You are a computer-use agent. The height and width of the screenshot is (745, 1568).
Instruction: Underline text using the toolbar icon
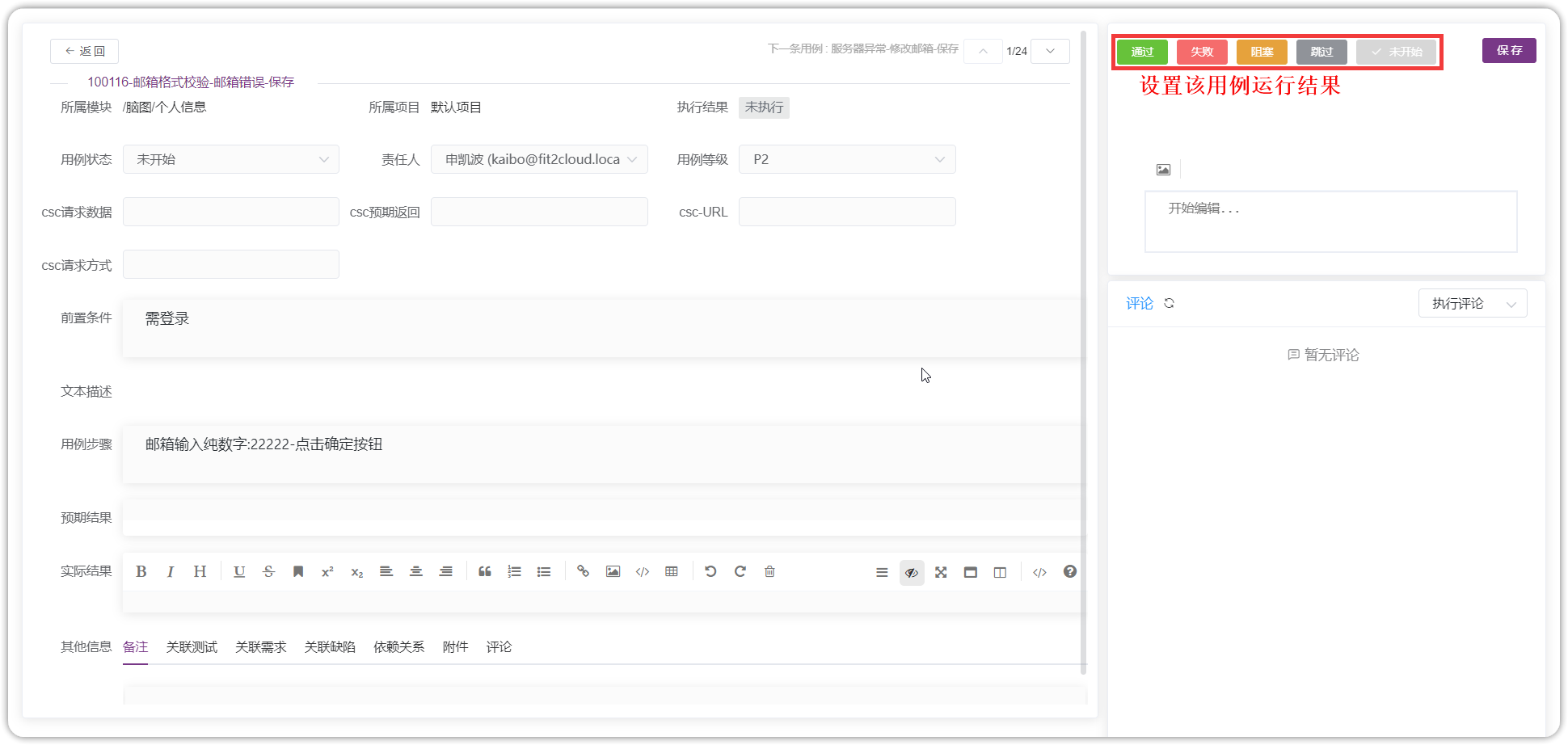click(239, 572)
